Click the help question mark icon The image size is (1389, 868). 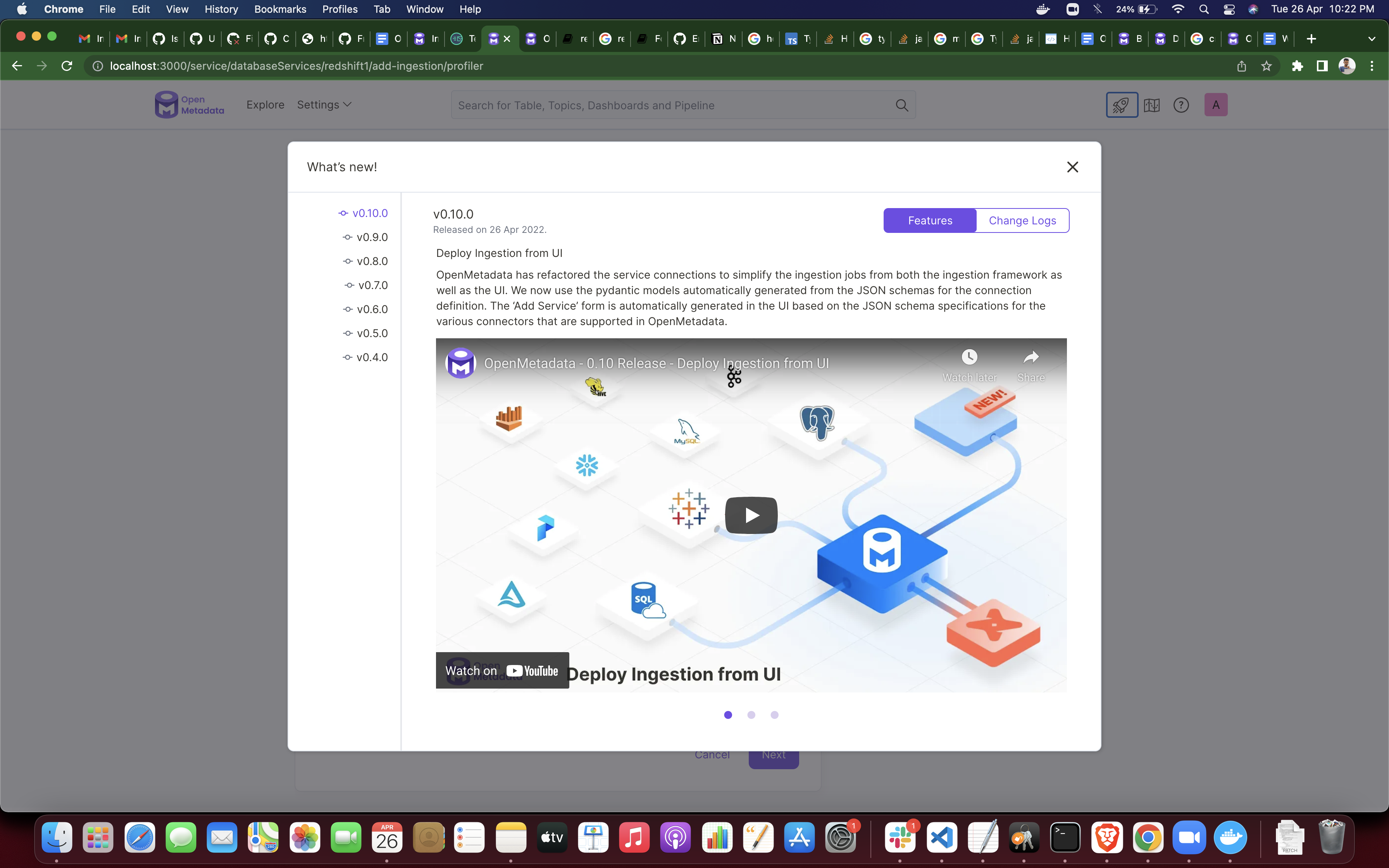1180,105
